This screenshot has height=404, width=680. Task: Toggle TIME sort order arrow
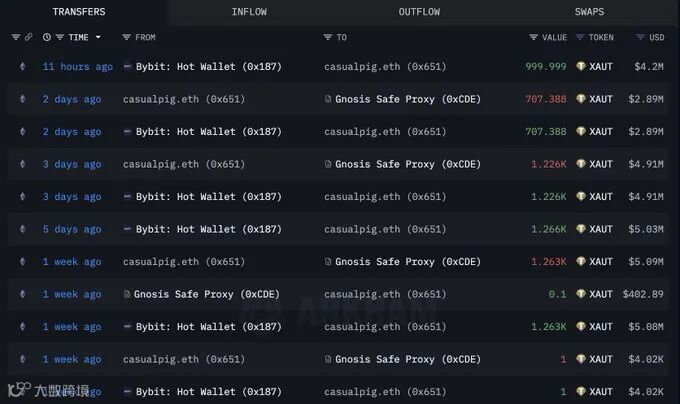coord(98,37)
